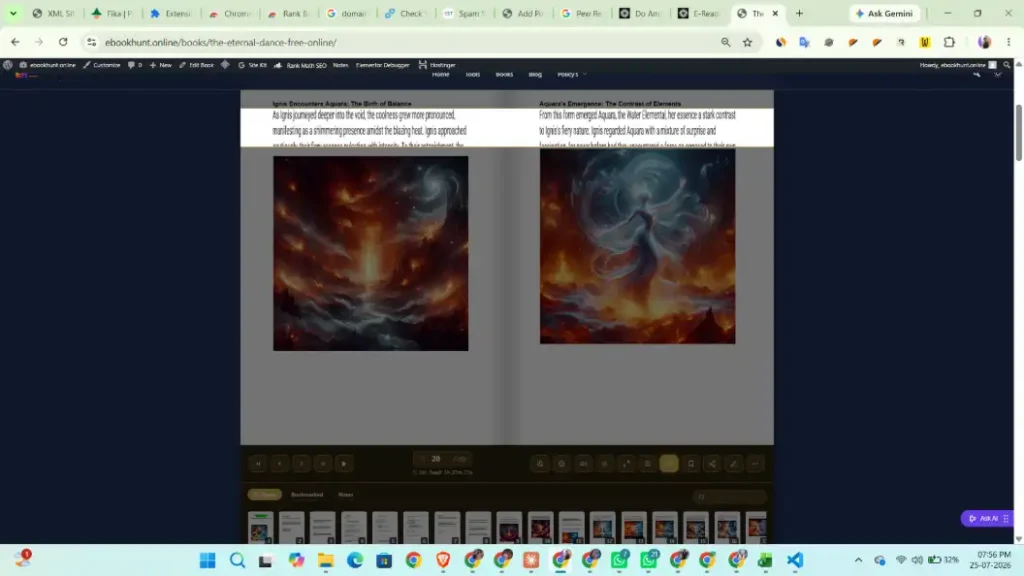The image size is (1024, 576).
Task: Start autoplay in the reader
Action: [344, 464]
